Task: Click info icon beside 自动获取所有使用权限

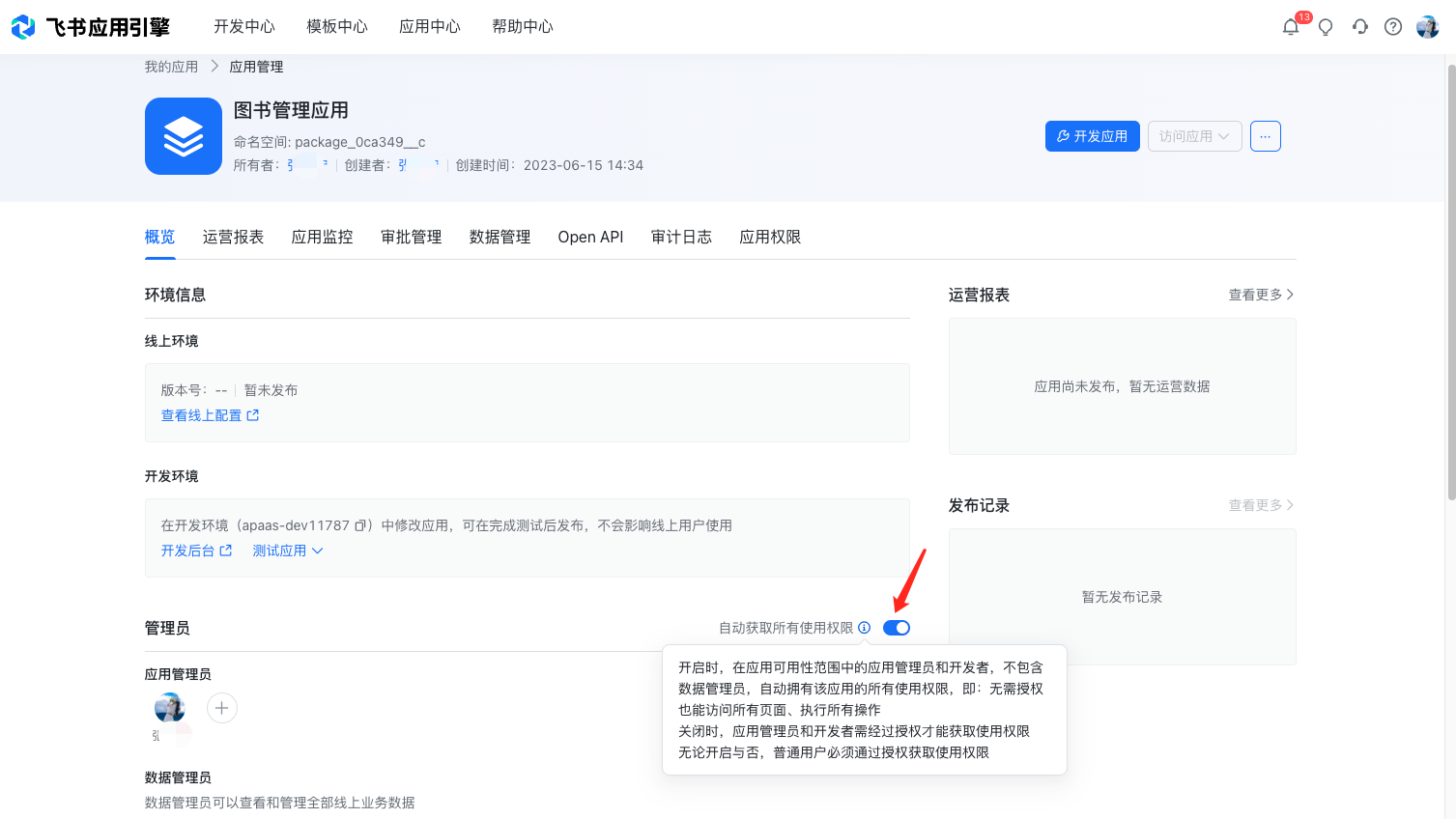Action: (864, 628)
